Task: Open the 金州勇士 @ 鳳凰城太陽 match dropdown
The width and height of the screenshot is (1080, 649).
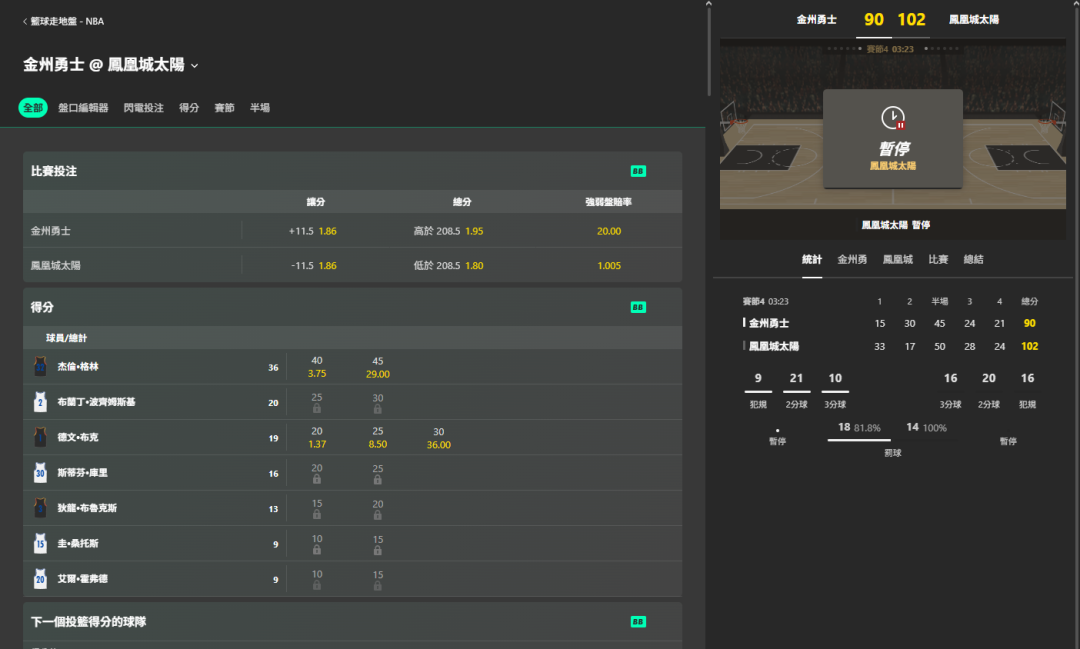Action: [195, 66]
